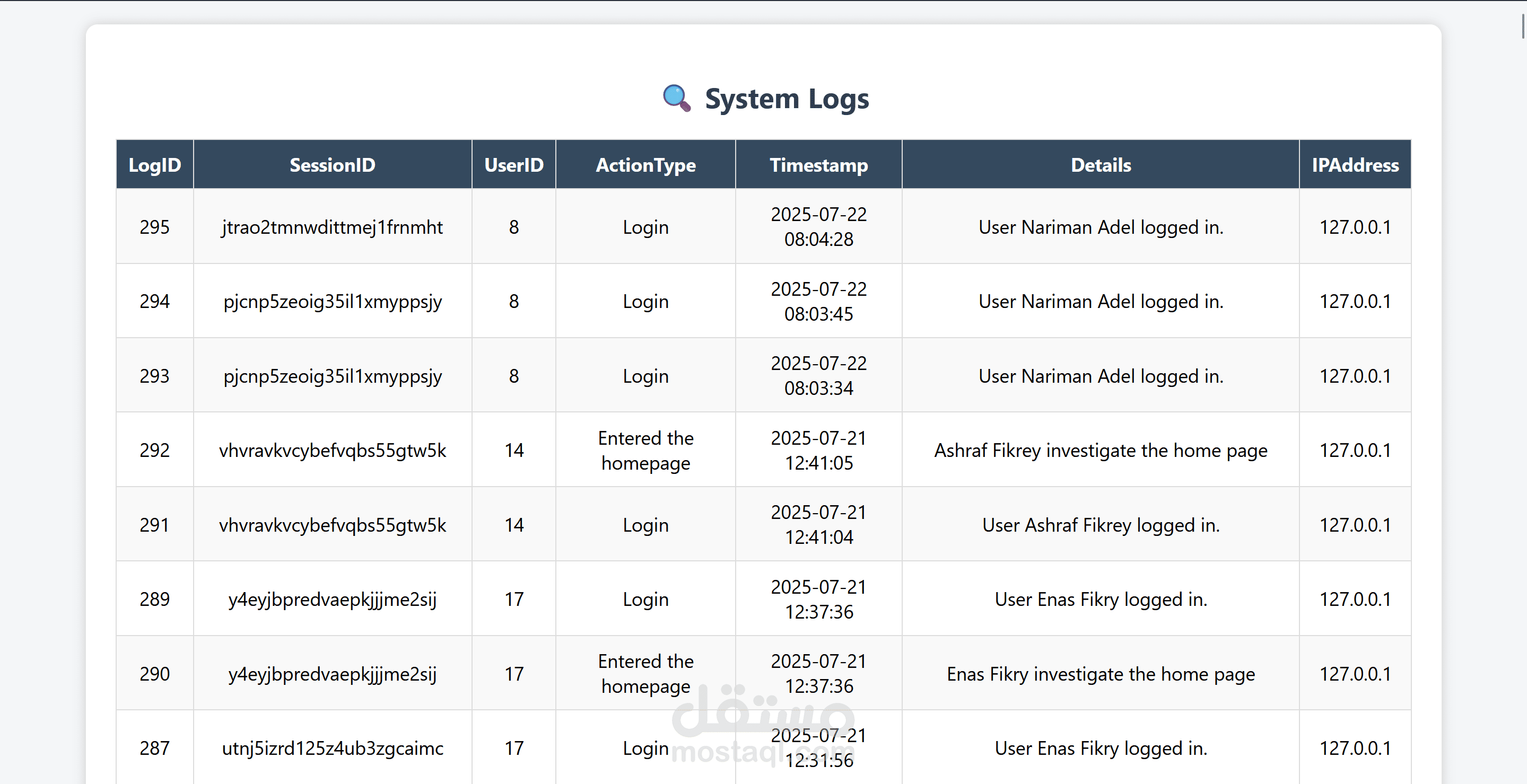Click UserID 14 in row 292
Image resolution: width=1527 pixels, height=784 pixels.
click(514, 451)
